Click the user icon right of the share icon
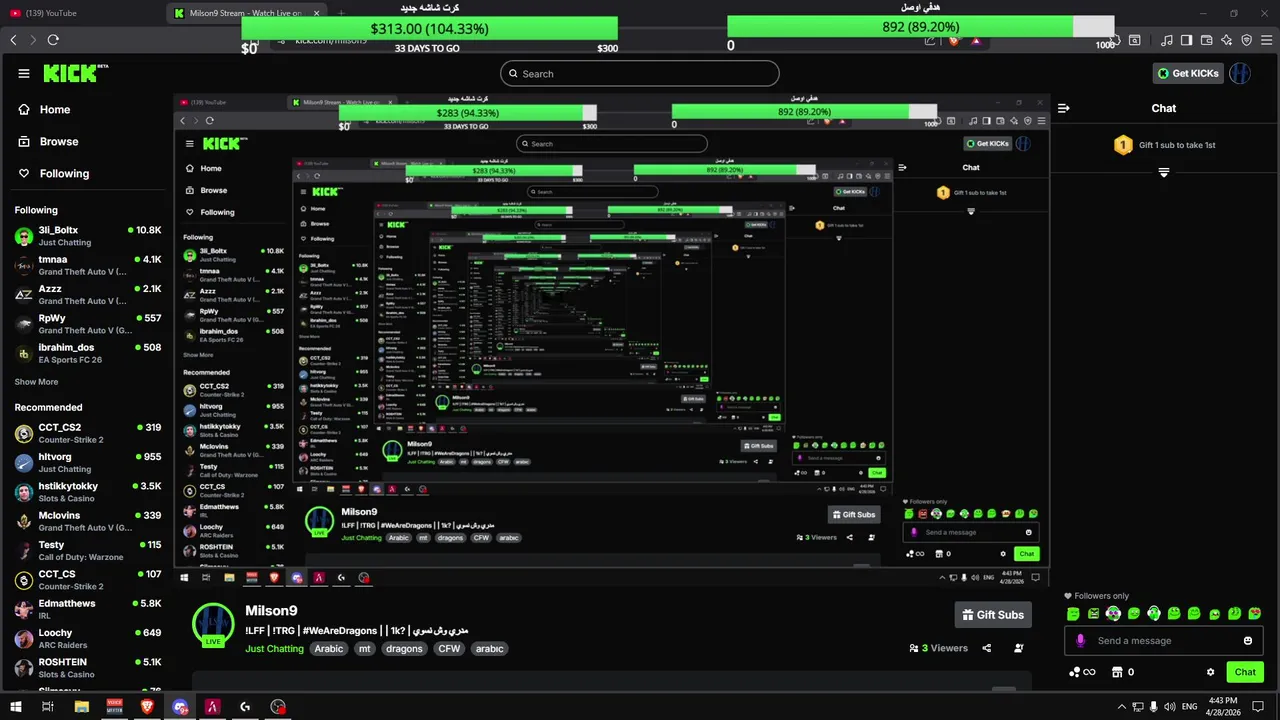1280x720 pixels. 1019,648
